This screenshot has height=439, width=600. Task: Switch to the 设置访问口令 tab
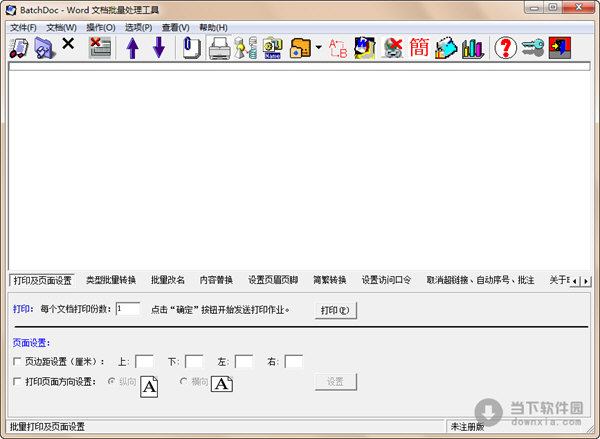coord(386,280)
